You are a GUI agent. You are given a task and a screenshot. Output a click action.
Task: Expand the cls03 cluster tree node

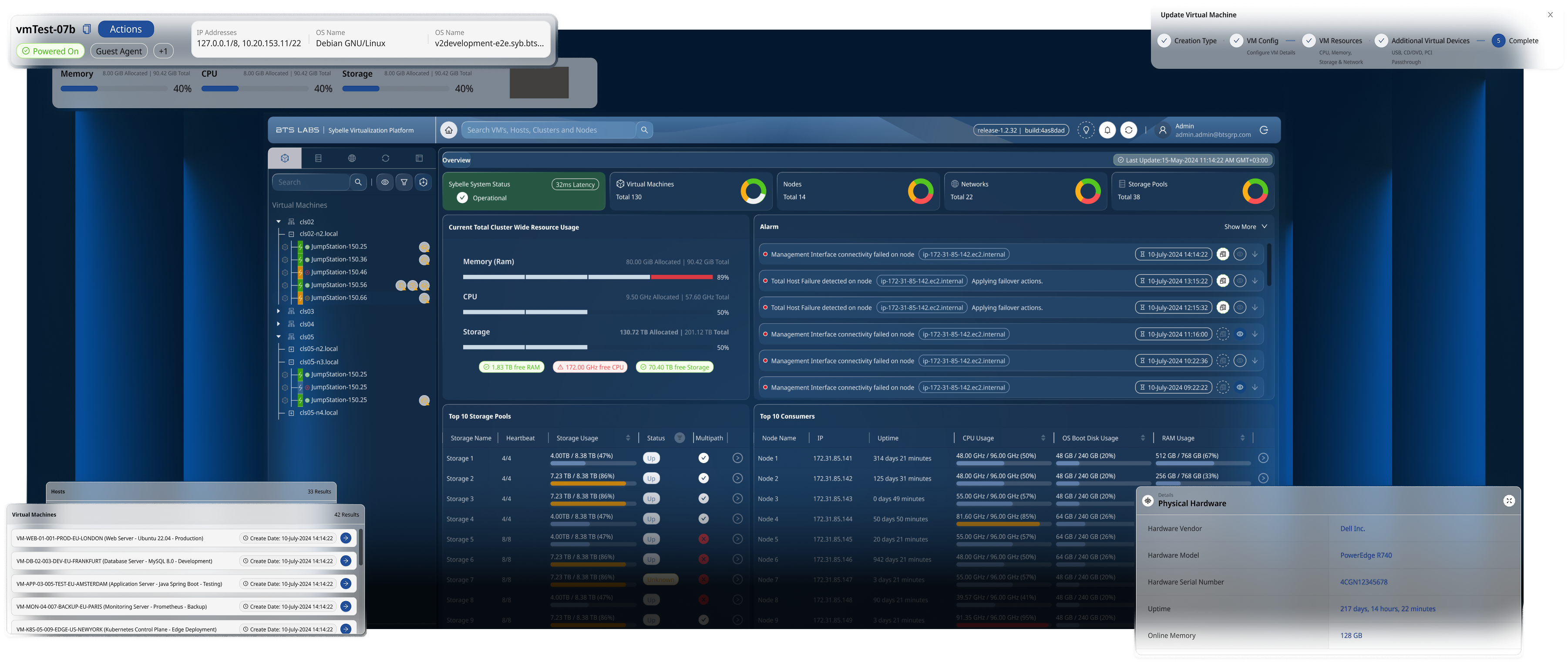point(279,311)
